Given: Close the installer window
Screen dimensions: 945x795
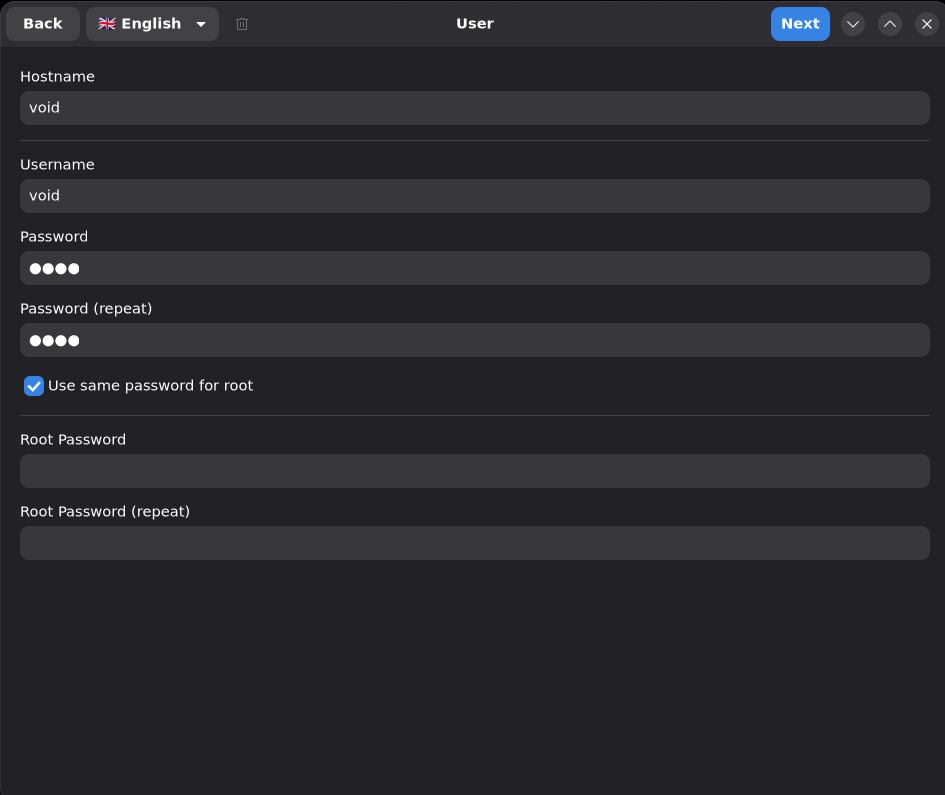Looking at the screenshot, I should click(927, 24).
